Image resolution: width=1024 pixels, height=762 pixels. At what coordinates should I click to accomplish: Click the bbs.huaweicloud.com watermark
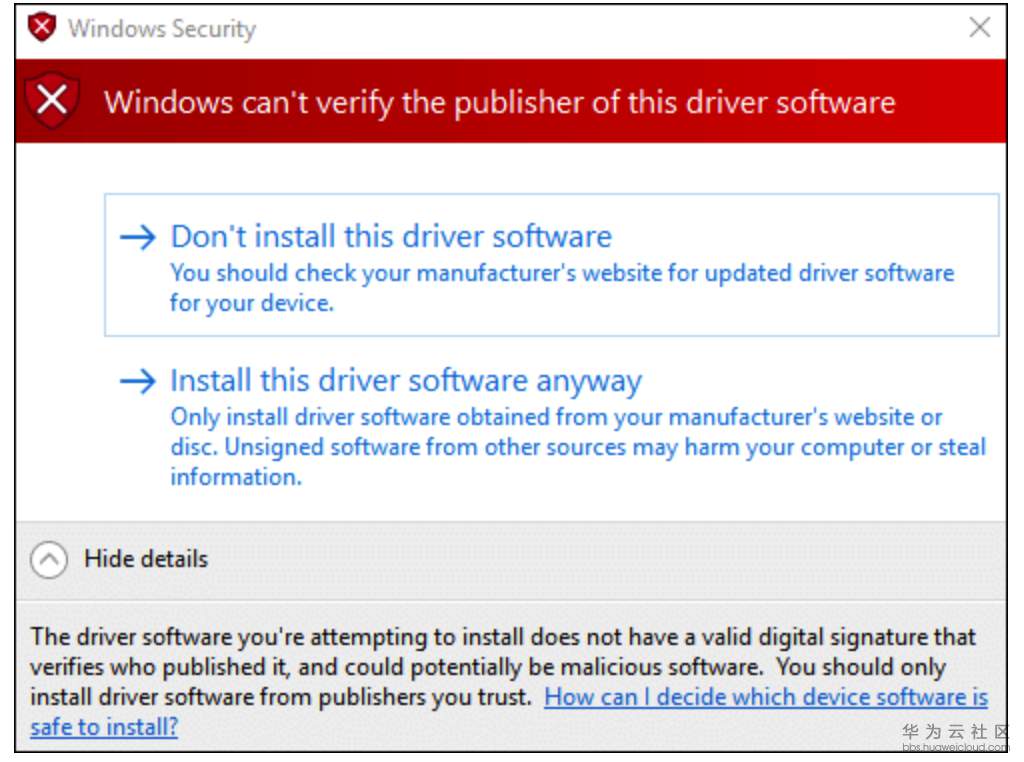[x=955, y=747]
